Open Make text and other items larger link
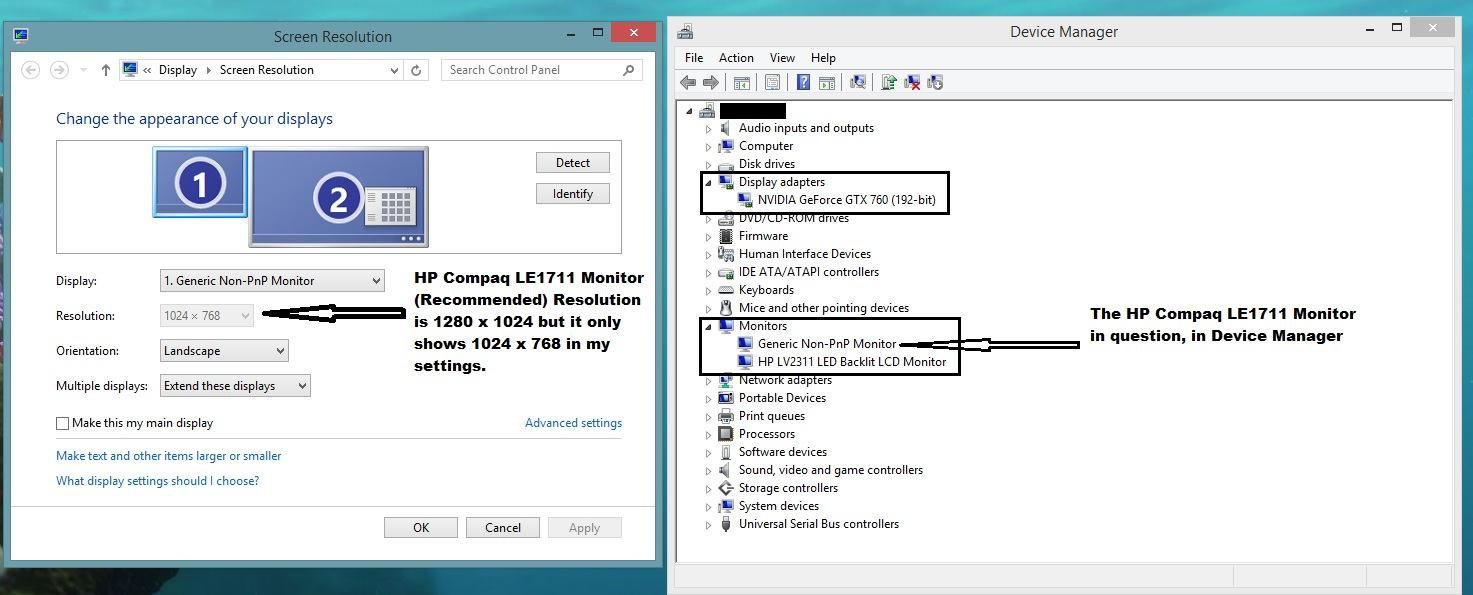This screenshot has width=1473, height=595. click(x=168, y=456)
